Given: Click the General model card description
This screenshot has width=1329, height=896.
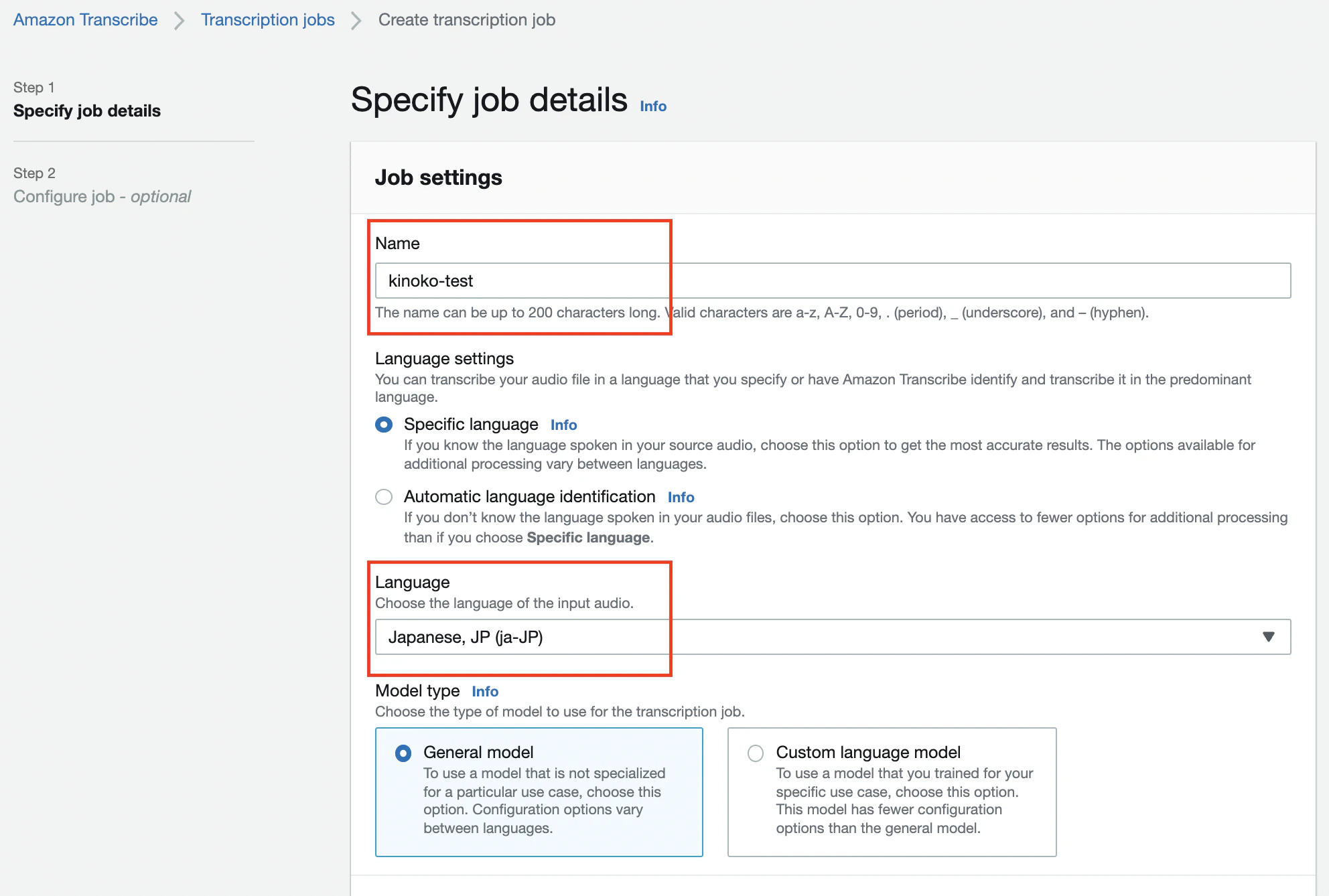Looking at the screenshot, I should (544, 800).
